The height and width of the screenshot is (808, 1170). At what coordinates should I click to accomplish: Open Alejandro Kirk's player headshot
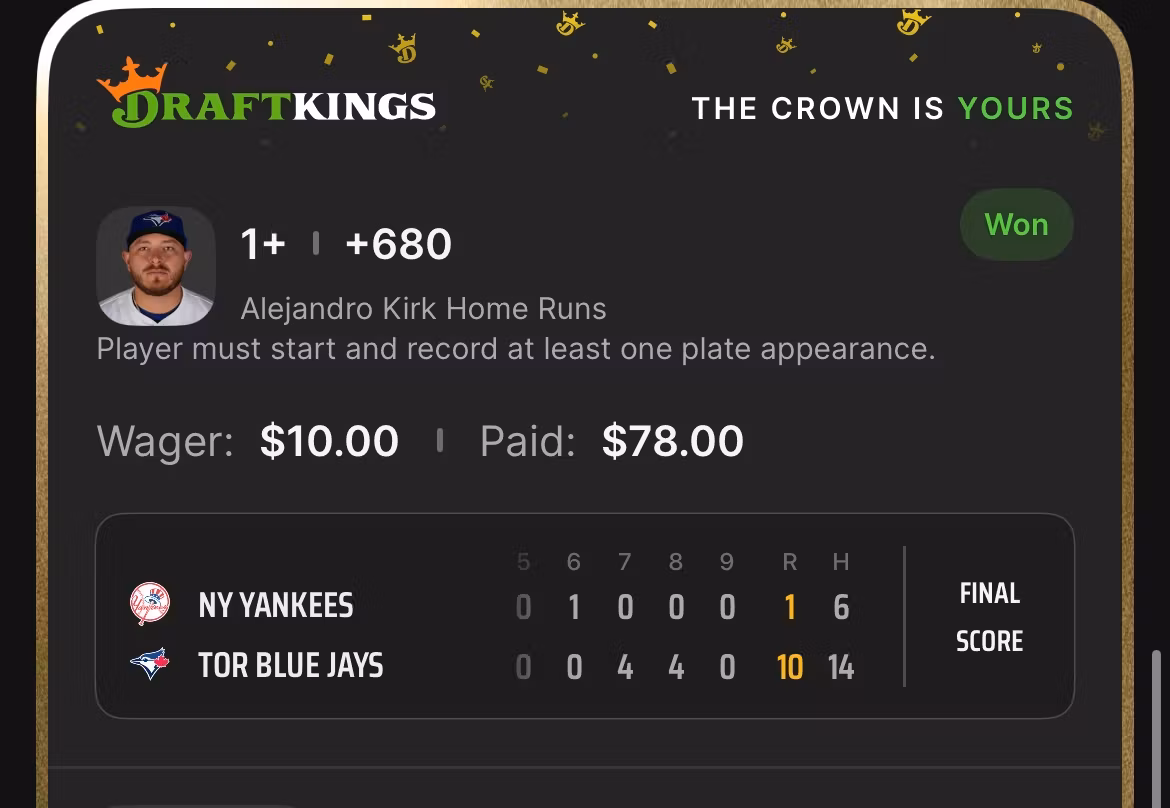(156, 266)
